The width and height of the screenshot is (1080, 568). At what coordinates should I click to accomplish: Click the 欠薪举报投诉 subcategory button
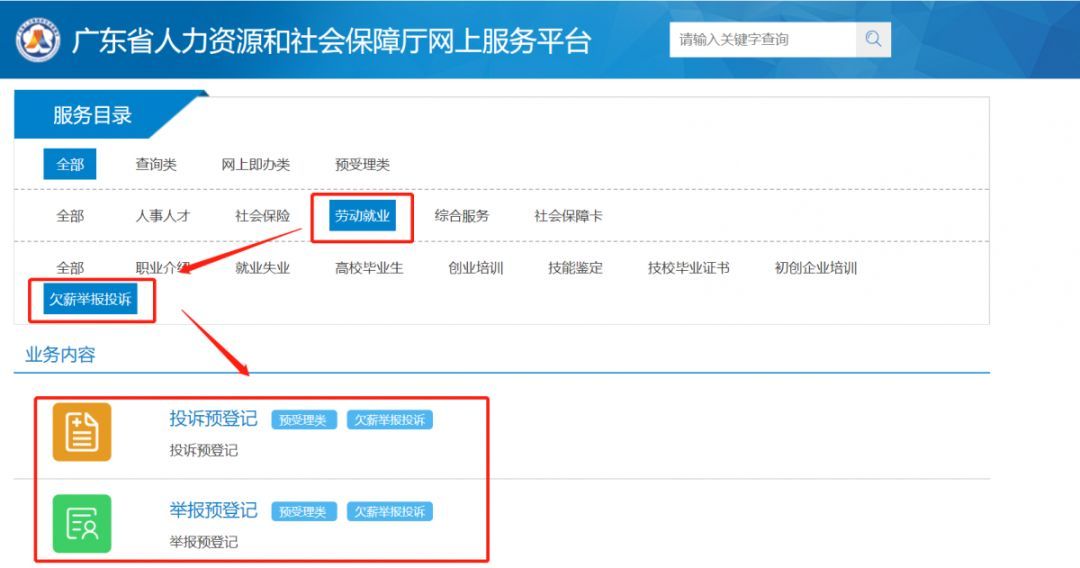pyautogui.click(x=90, y=299)
